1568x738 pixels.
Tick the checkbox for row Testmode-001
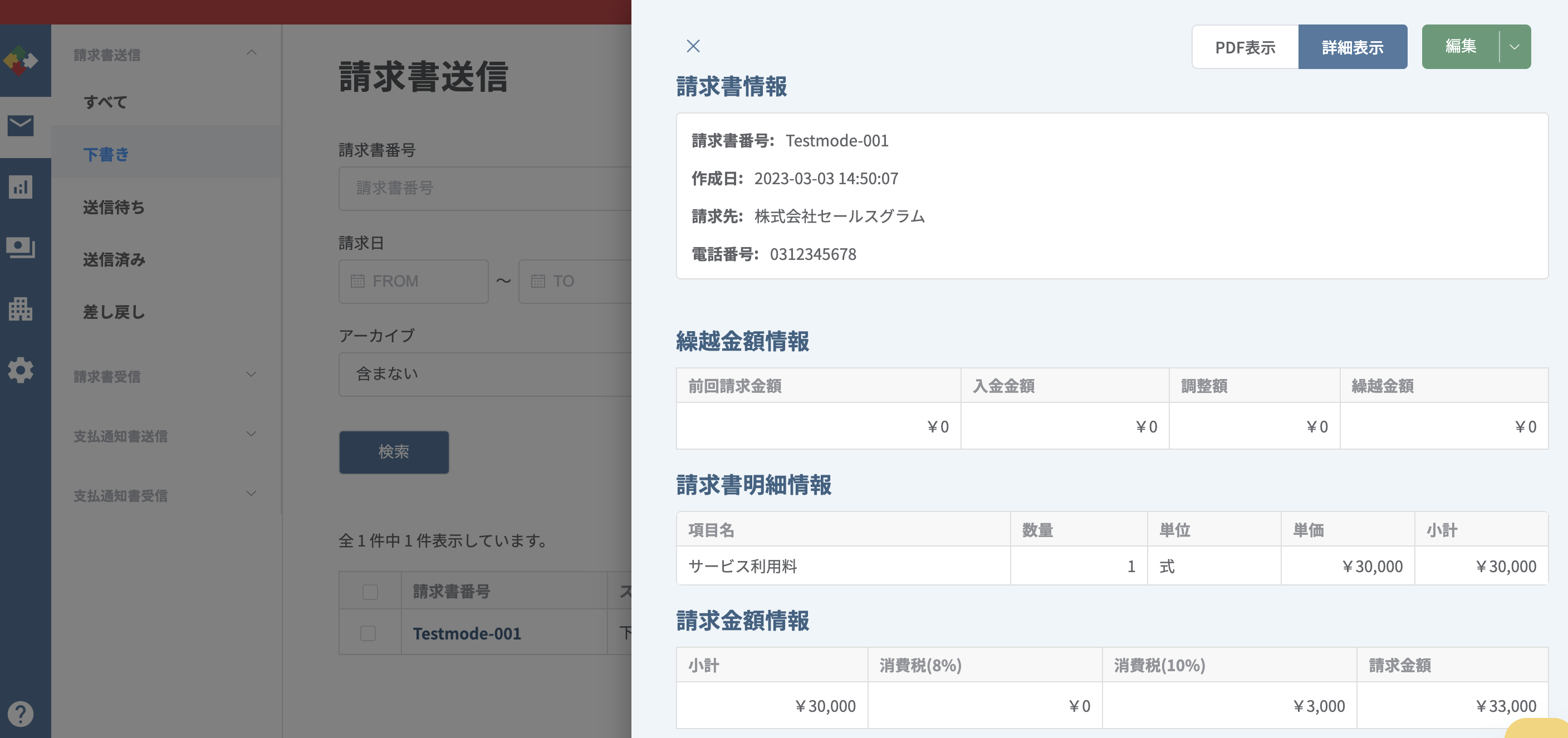(368, 633)
